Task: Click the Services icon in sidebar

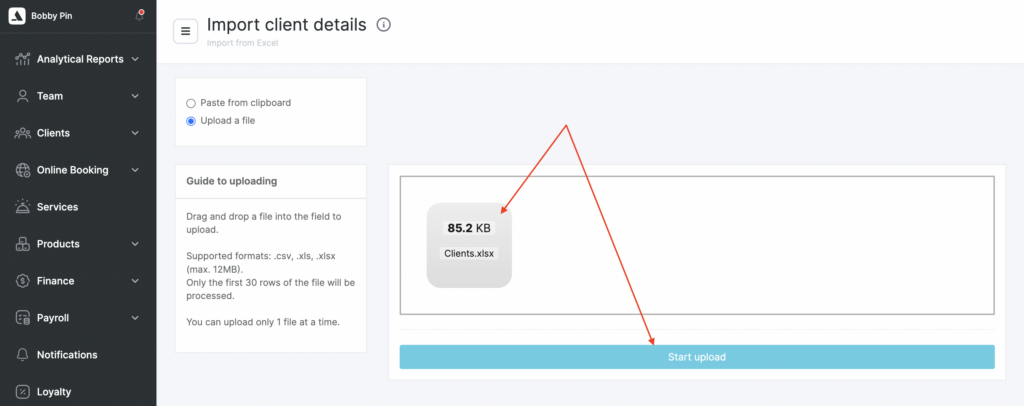Action: pos(22,207)
